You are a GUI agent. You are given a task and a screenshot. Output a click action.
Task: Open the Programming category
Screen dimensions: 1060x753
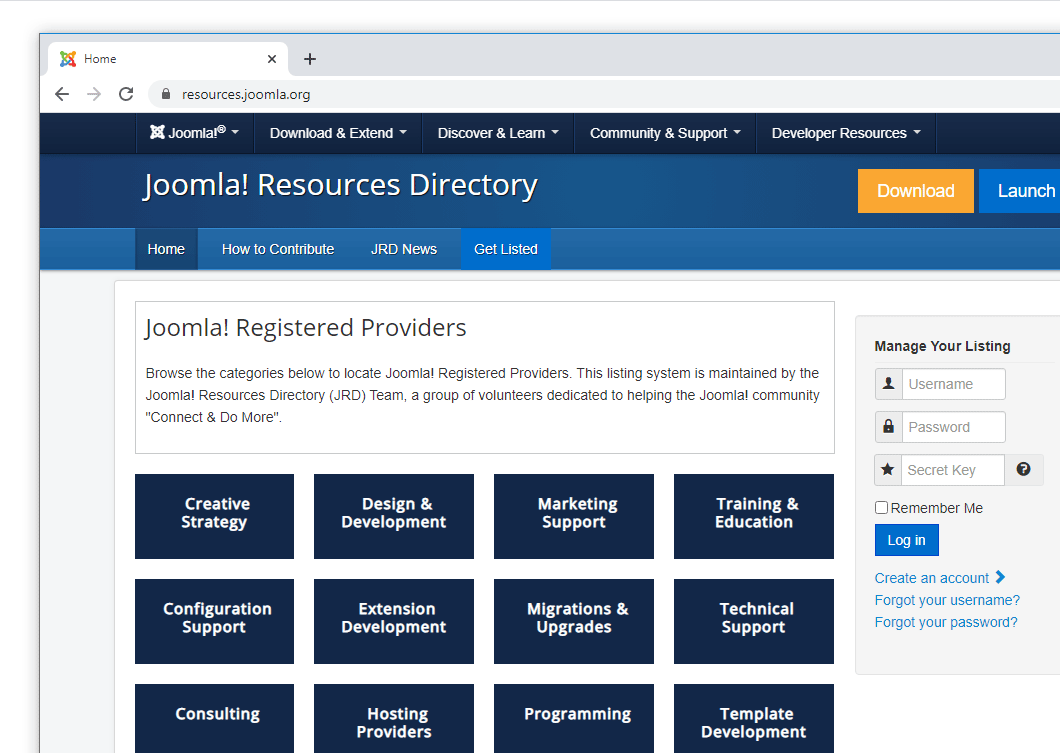(x=574, y=719)
